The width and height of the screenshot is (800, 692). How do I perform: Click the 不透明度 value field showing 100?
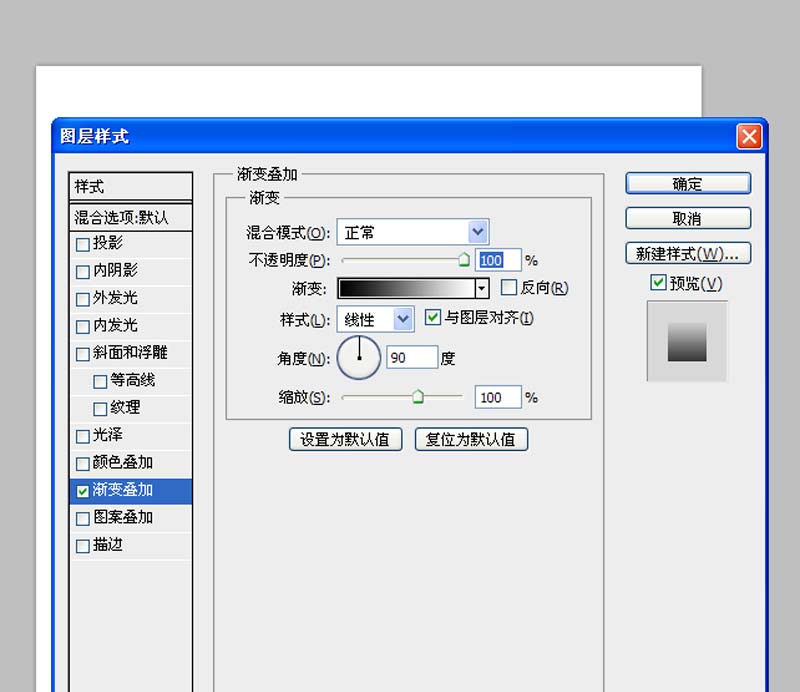click(498, 260)
